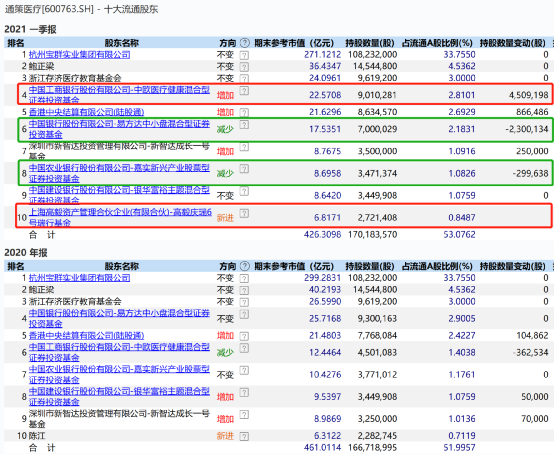Click question icon beside 杭州宝群 in 2021 table
The image size is (554, 454).
coord(244,55)
